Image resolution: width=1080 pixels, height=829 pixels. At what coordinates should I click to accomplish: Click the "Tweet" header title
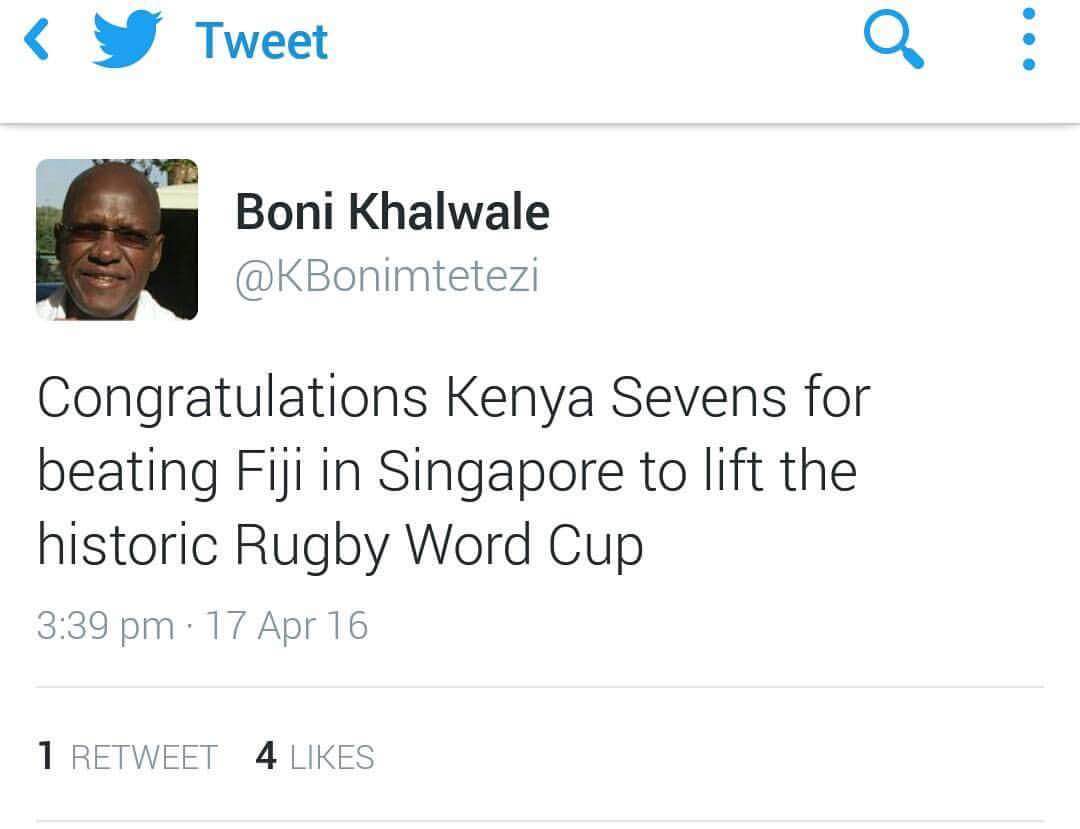click(x=262, y=41)
